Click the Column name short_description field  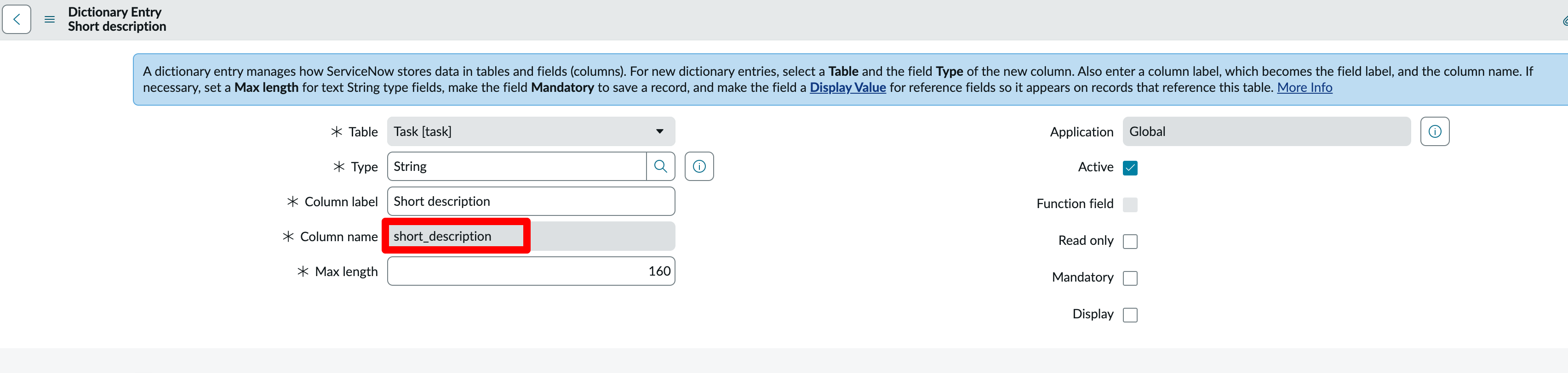tap(457, 236)
